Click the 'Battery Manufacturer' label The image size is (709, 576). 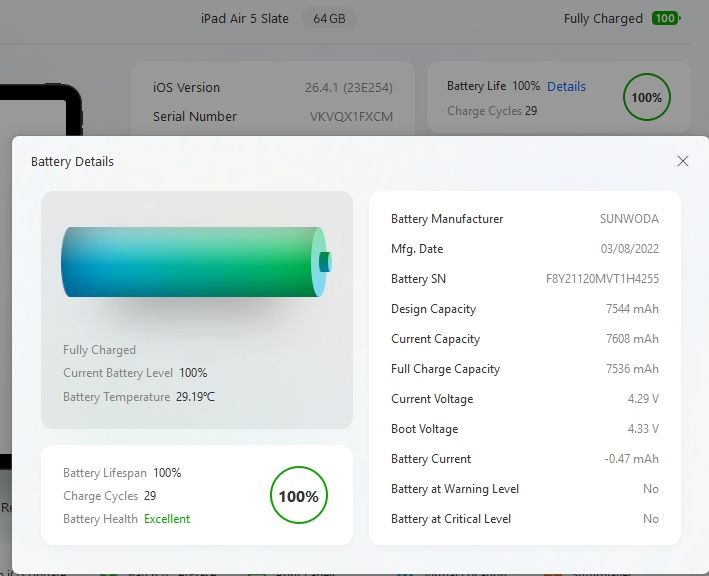click(x=447, y=219)
